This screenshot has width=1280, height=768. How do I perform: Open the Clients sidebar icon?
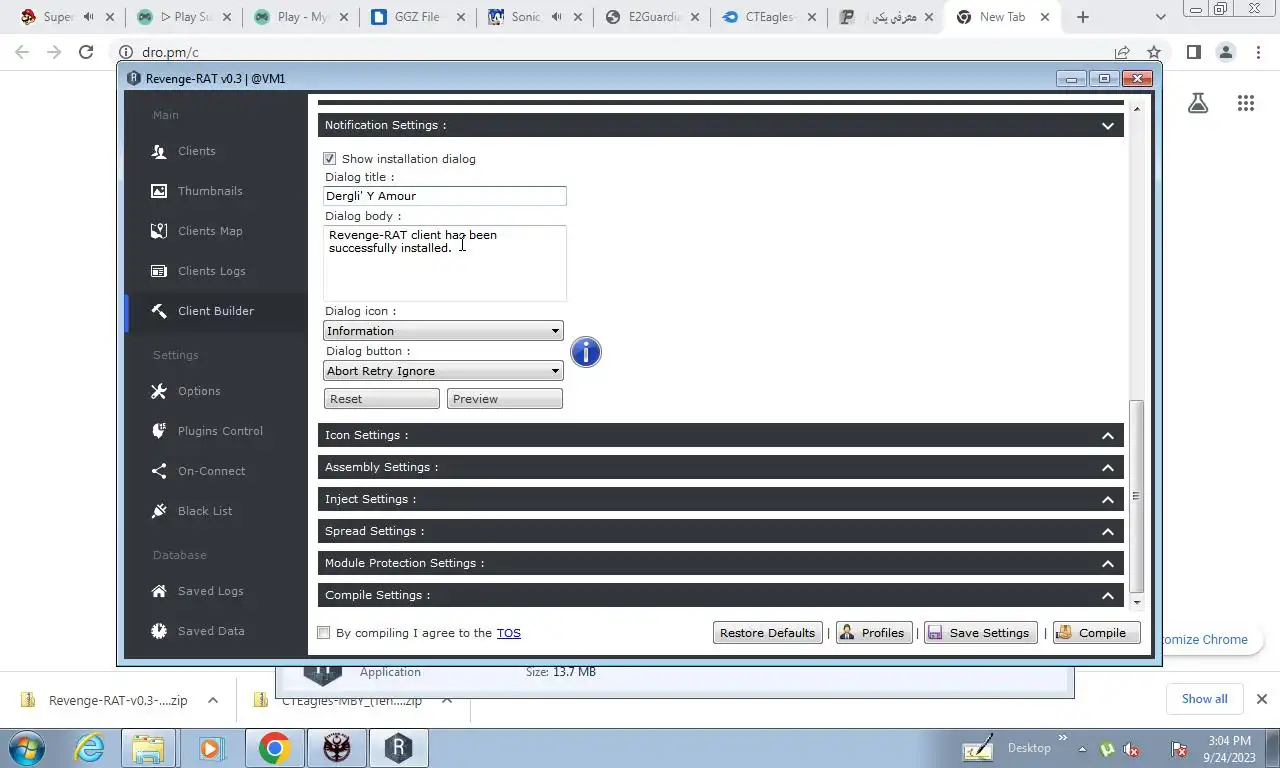[x=159, y=151]
